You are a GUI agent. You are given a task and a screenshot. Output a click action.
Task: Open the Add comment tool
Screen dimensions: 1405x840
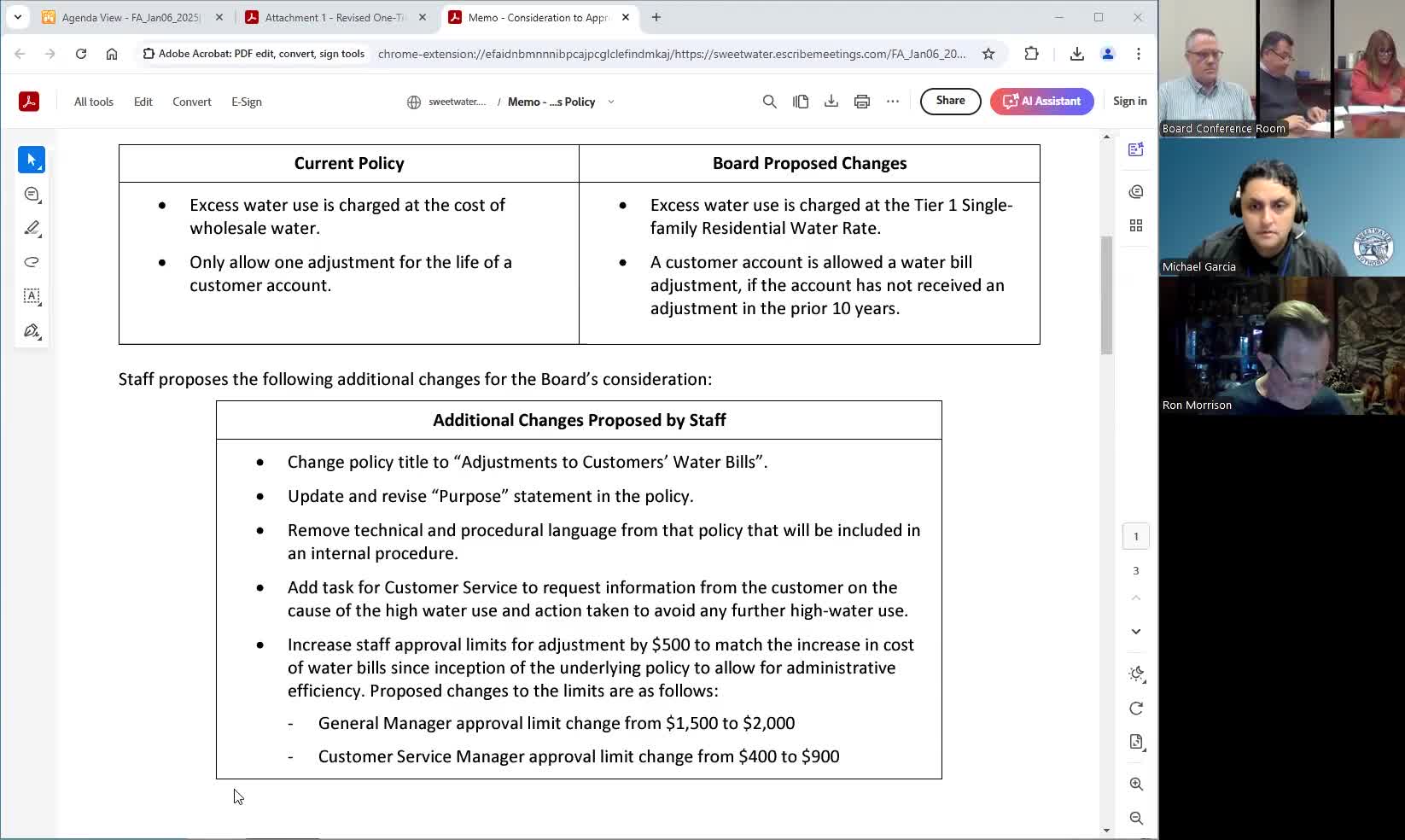[x=32, y=195]
